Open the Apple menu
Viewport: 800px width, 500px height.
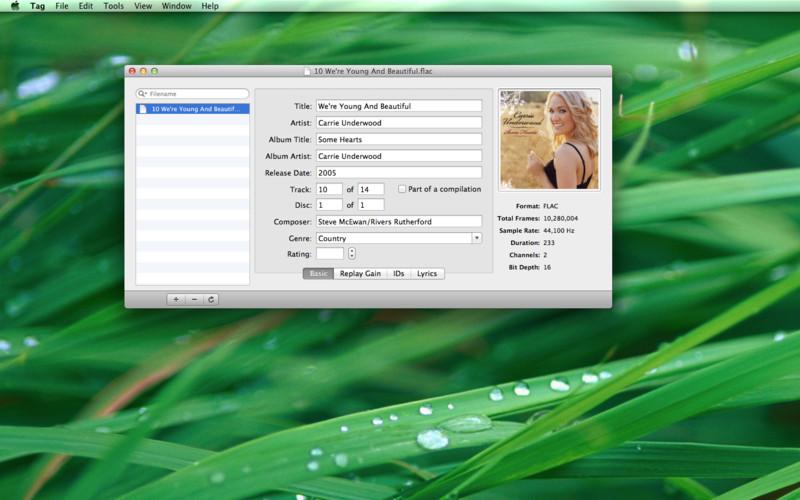[x=15, y=6]
